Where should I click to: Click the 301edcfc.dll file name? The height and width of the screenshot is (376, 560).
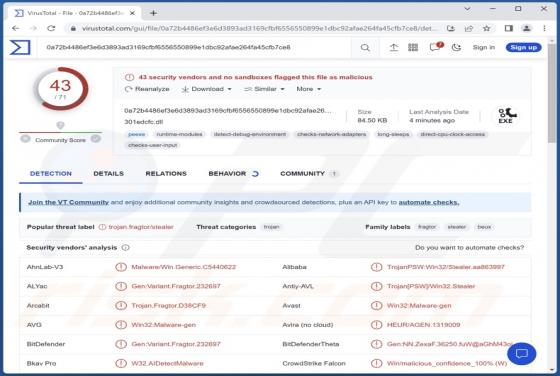coord(144,122)
